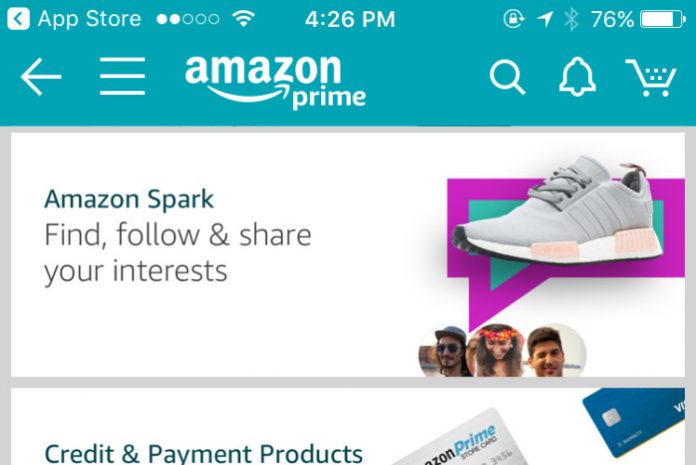Open the search magnifier icon

tap(507, 78)
